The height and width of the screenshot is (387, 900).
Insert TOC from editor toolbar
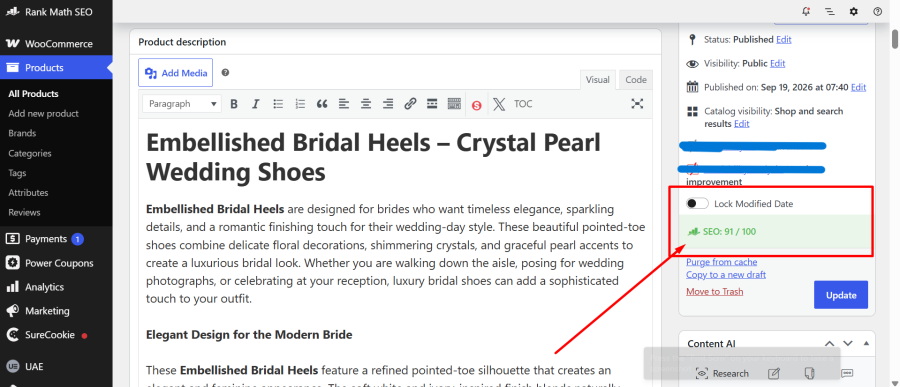(x=523, y=104)
